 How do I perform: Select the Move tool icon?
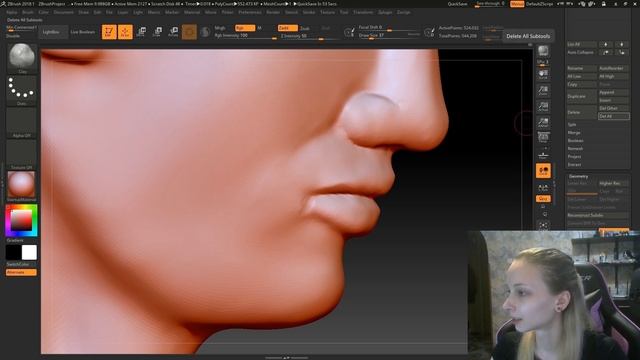click(x=141, y=32)
